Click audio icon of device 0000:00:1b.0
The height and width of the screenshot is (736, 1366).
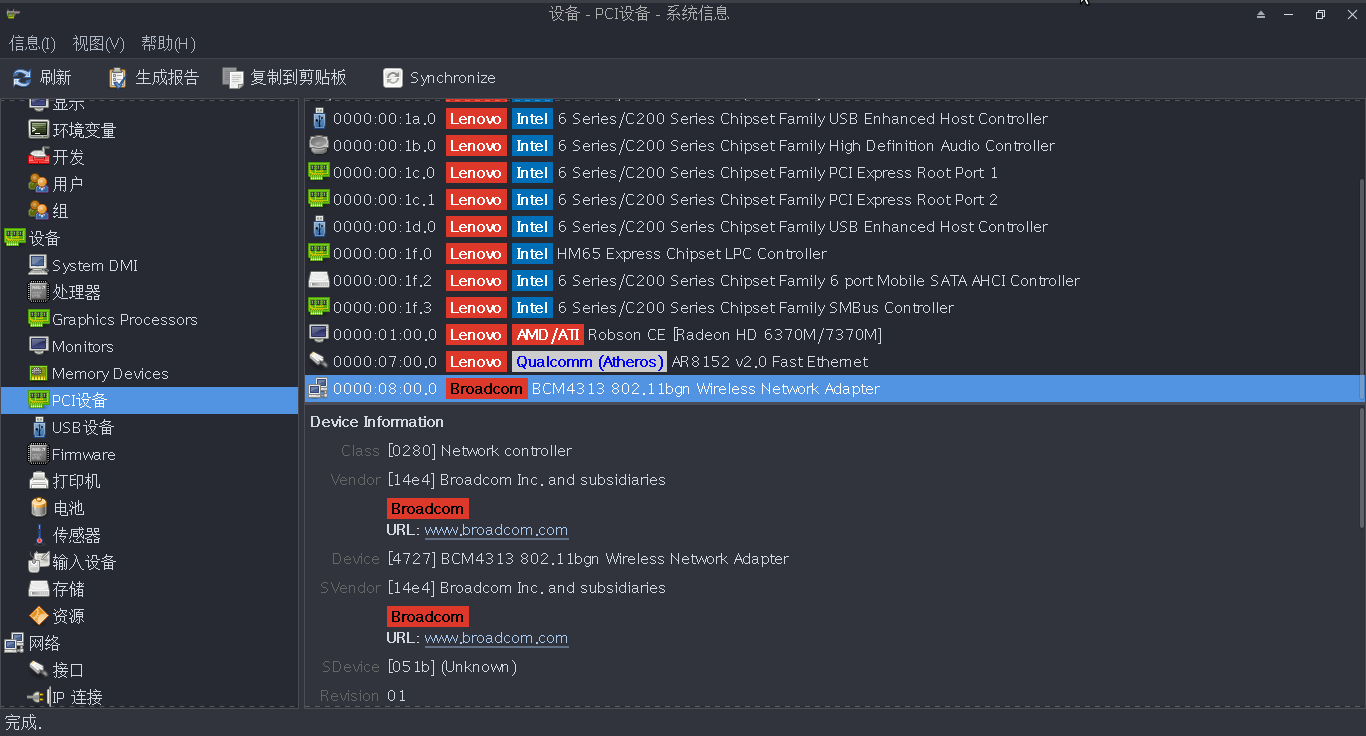(319, 145)
